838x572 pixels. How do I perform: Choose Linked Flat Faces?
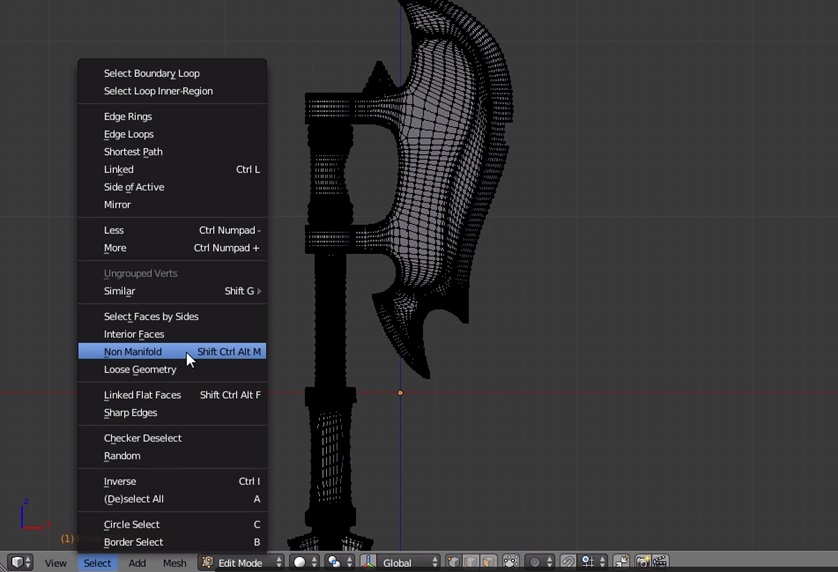pyautogui.click(x=172, y=395)
